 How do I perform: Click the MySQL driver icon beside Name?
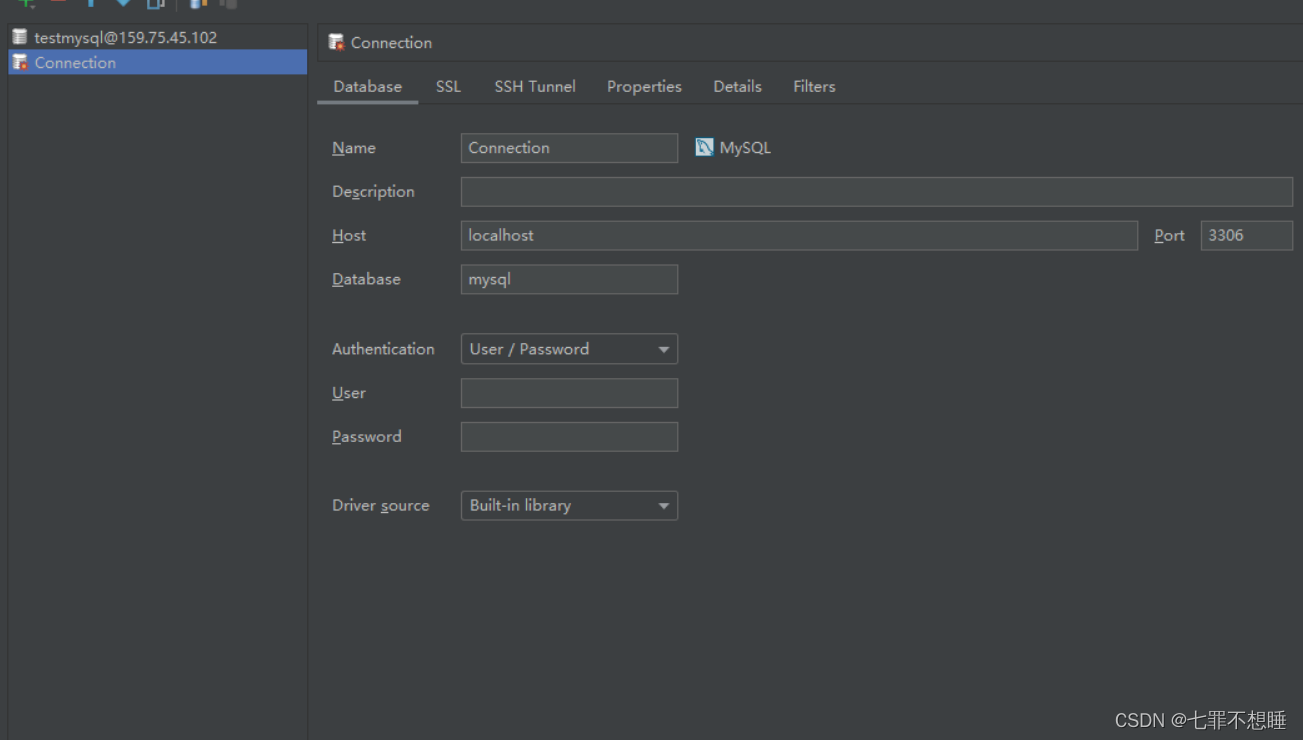point(704,148)
